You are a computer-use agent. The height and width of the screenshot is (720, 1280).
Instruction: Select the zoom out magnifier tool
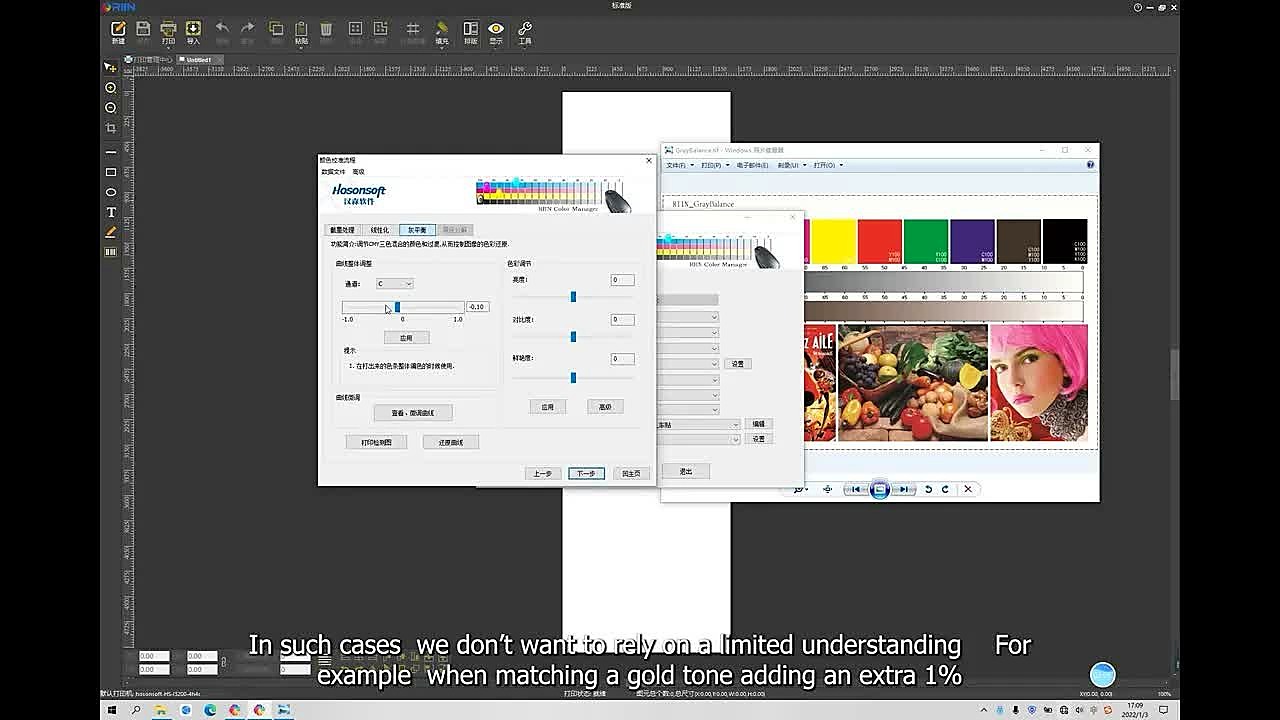pyautogui.click(x=111, y=108)
